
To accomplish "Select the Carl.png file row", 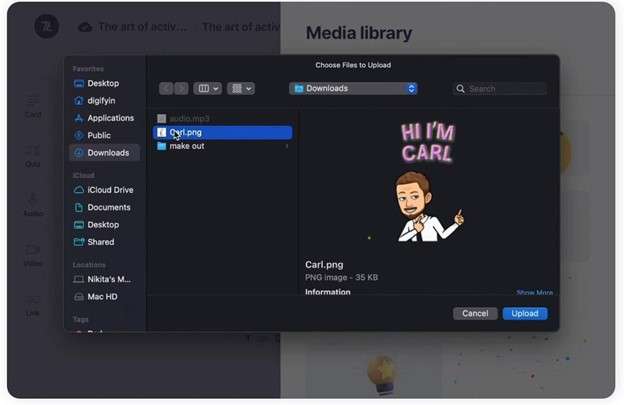I will click(x=223, y=132).
